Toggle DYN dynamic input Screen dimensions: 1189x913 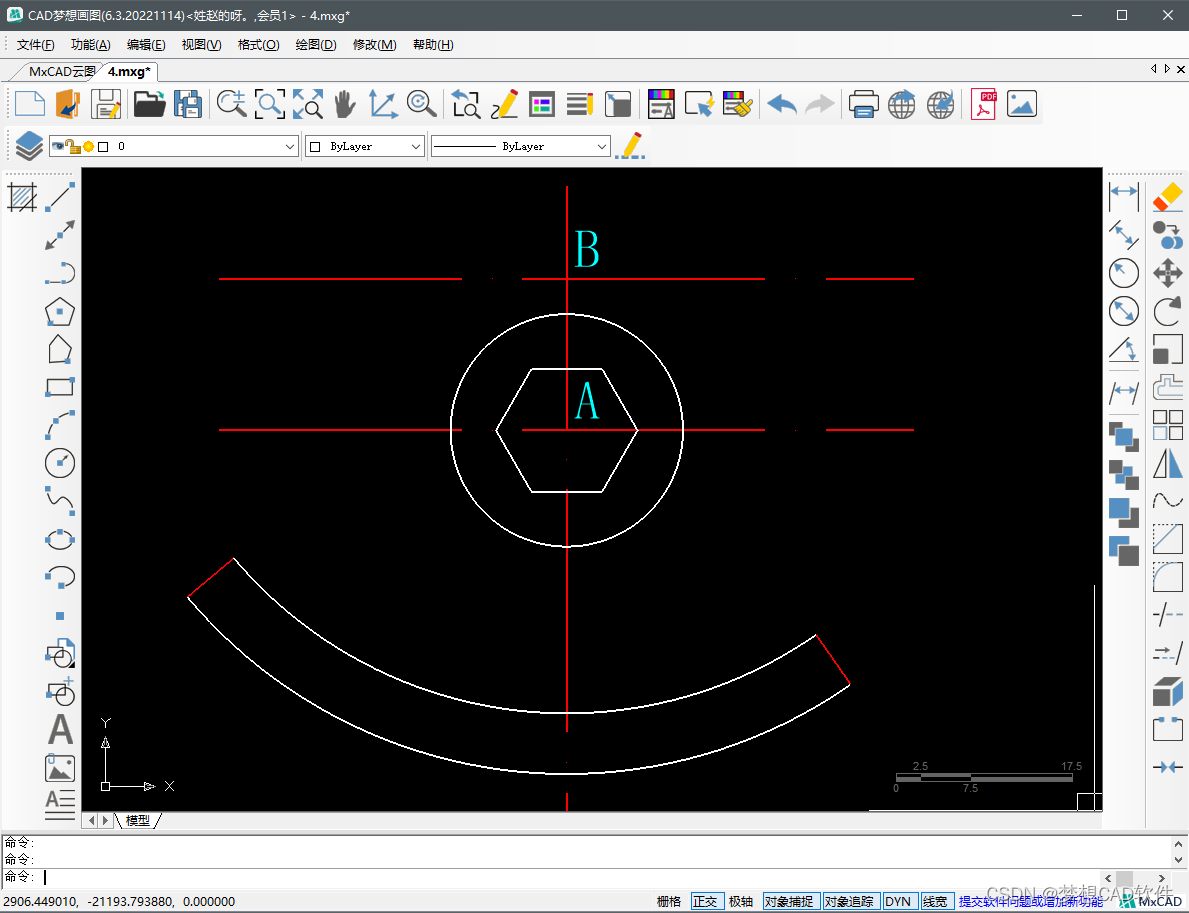(x=899, y=902)
